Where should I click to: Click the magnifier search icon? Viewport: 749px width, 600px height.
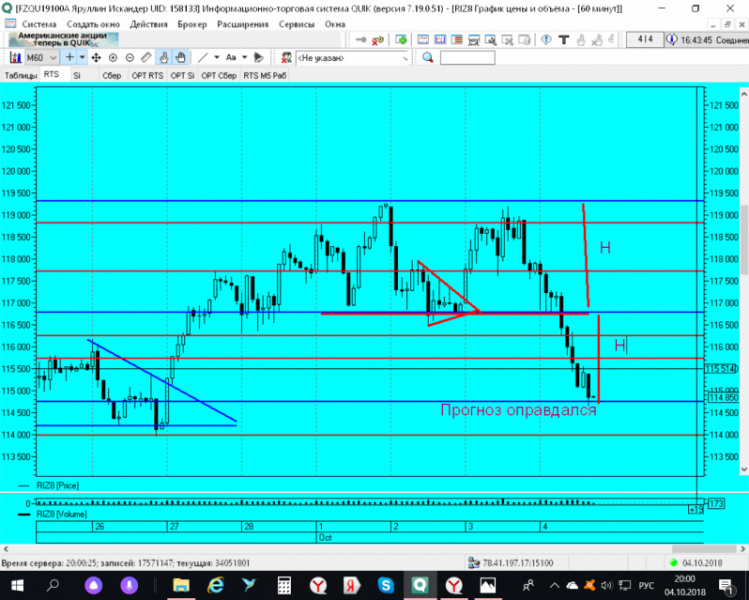coord(428,58)
